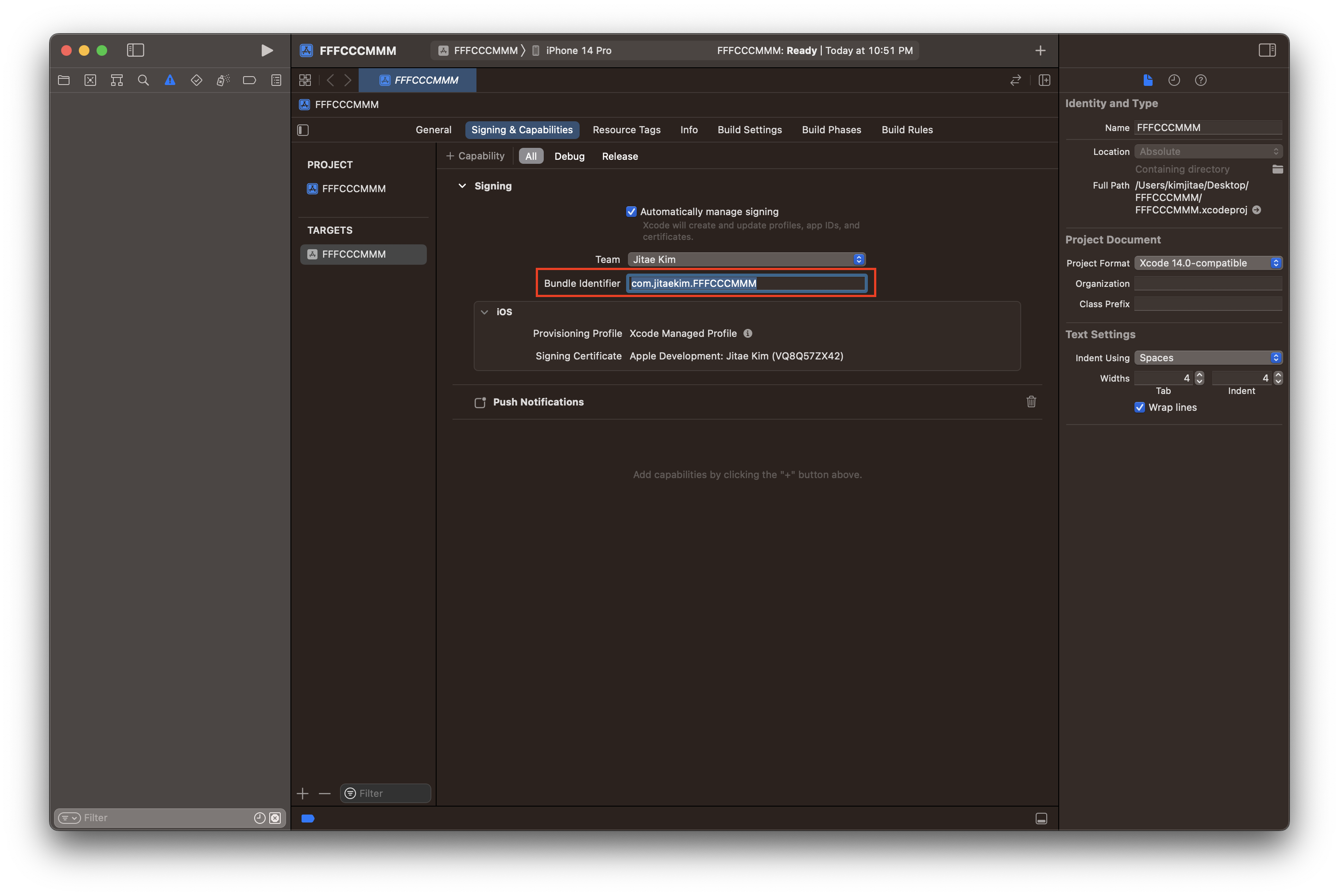Increment the Tab width stepper
This screenshot has width=1339, height=896.
1199,375
